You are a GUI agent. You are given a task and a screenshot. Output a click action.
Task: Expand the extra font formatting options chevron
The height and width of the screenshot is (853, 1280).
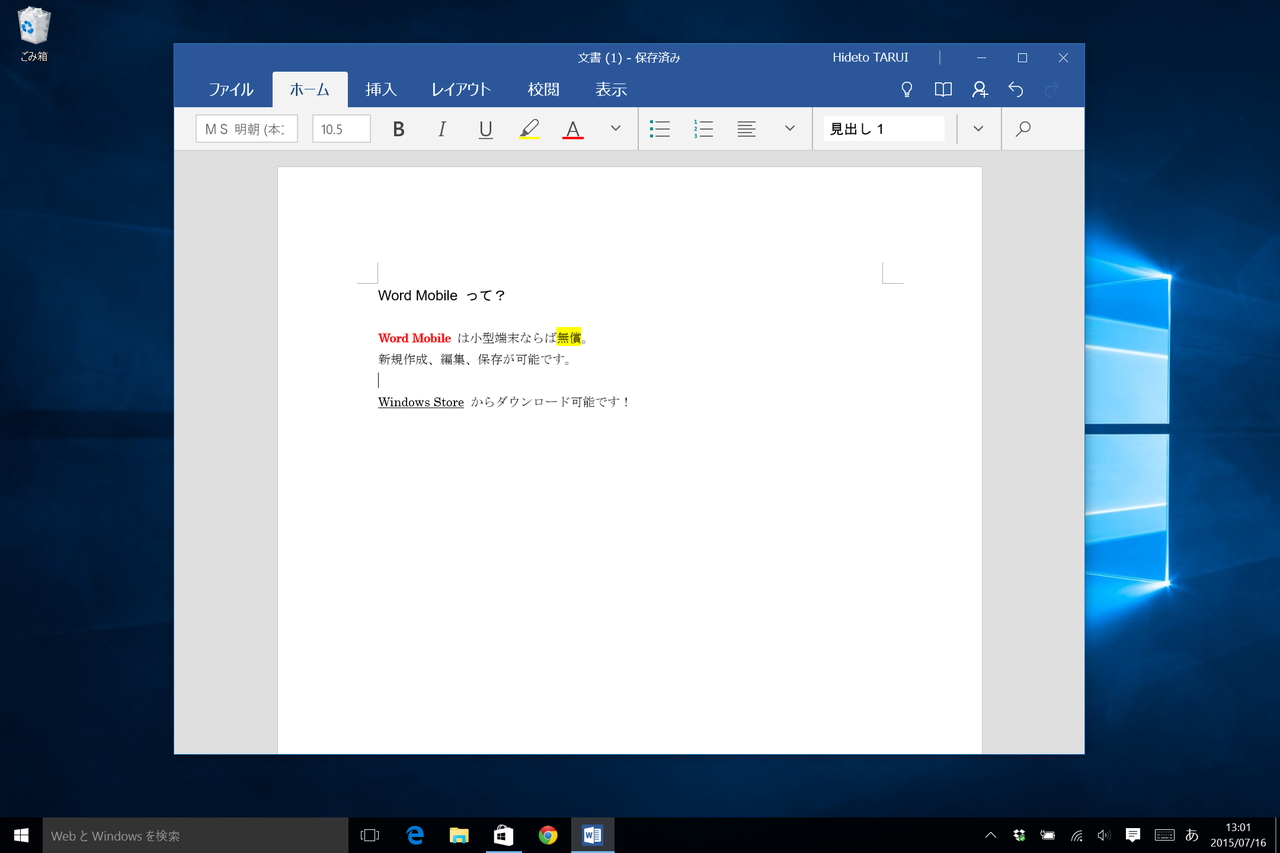coord(615,128)
